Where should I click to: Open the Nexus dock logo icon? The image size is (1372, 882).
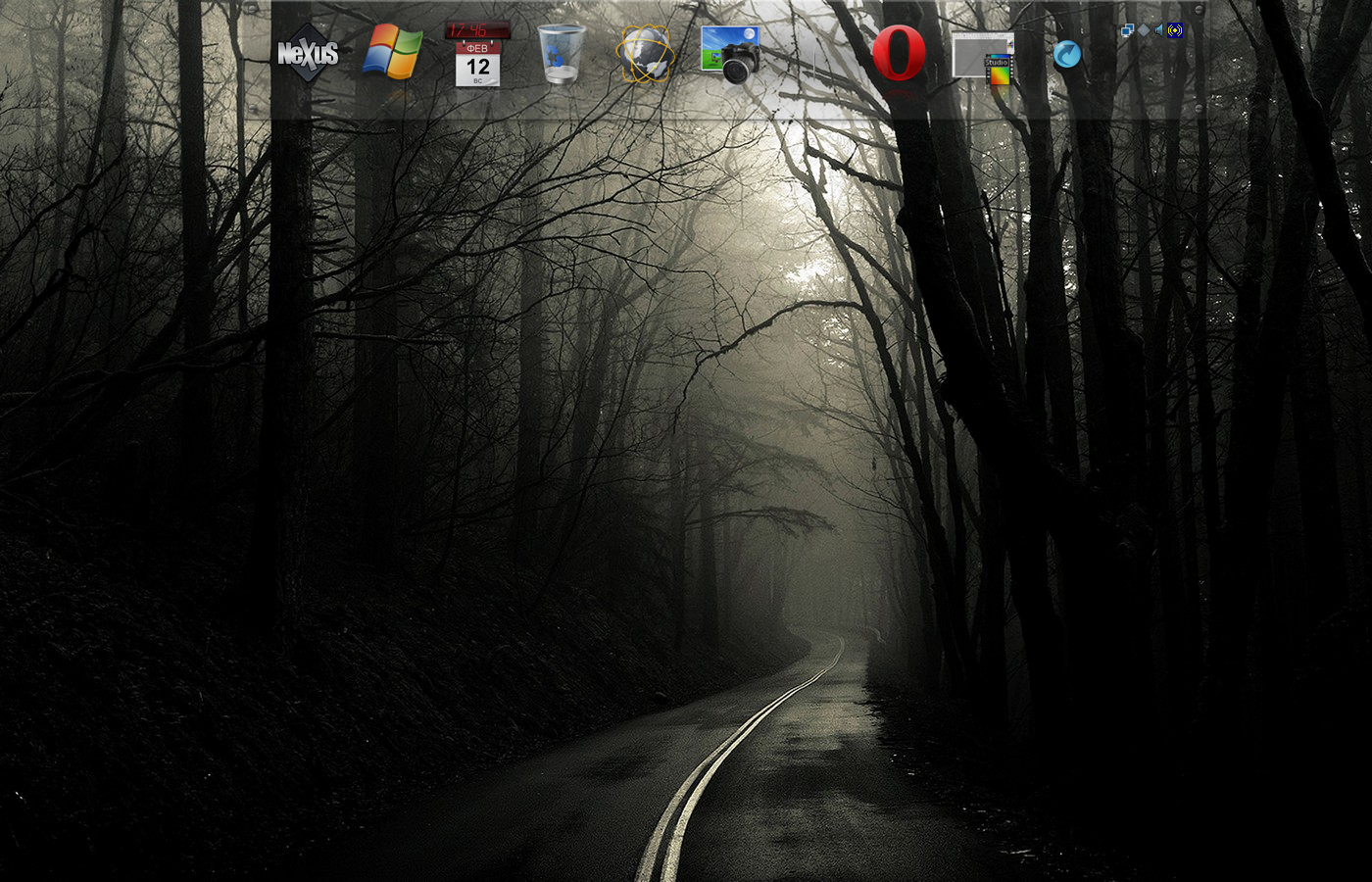pyautogui.click(x=308, y=53)
